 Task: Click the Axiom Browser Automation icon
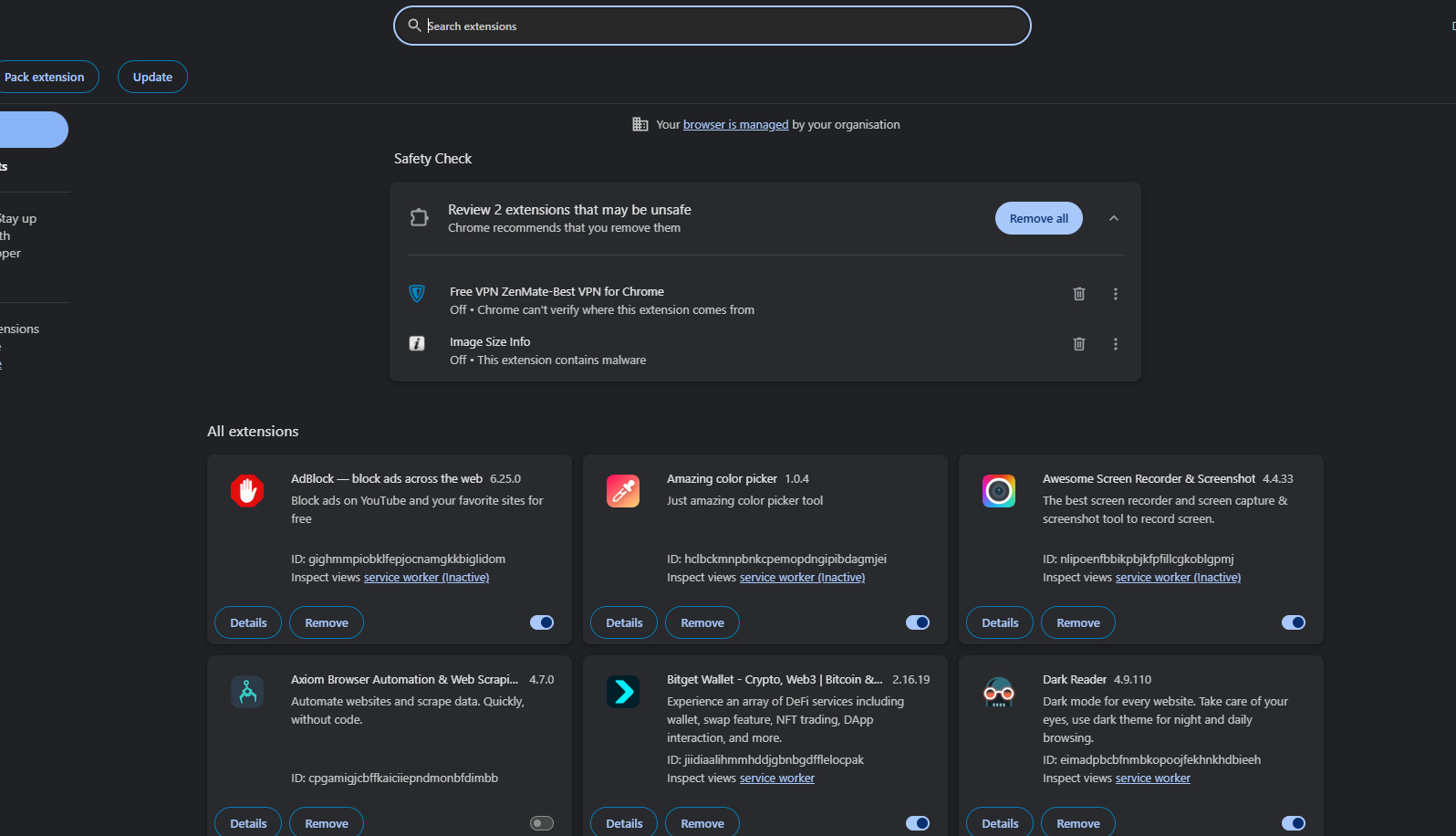click(x=247, y=692)
